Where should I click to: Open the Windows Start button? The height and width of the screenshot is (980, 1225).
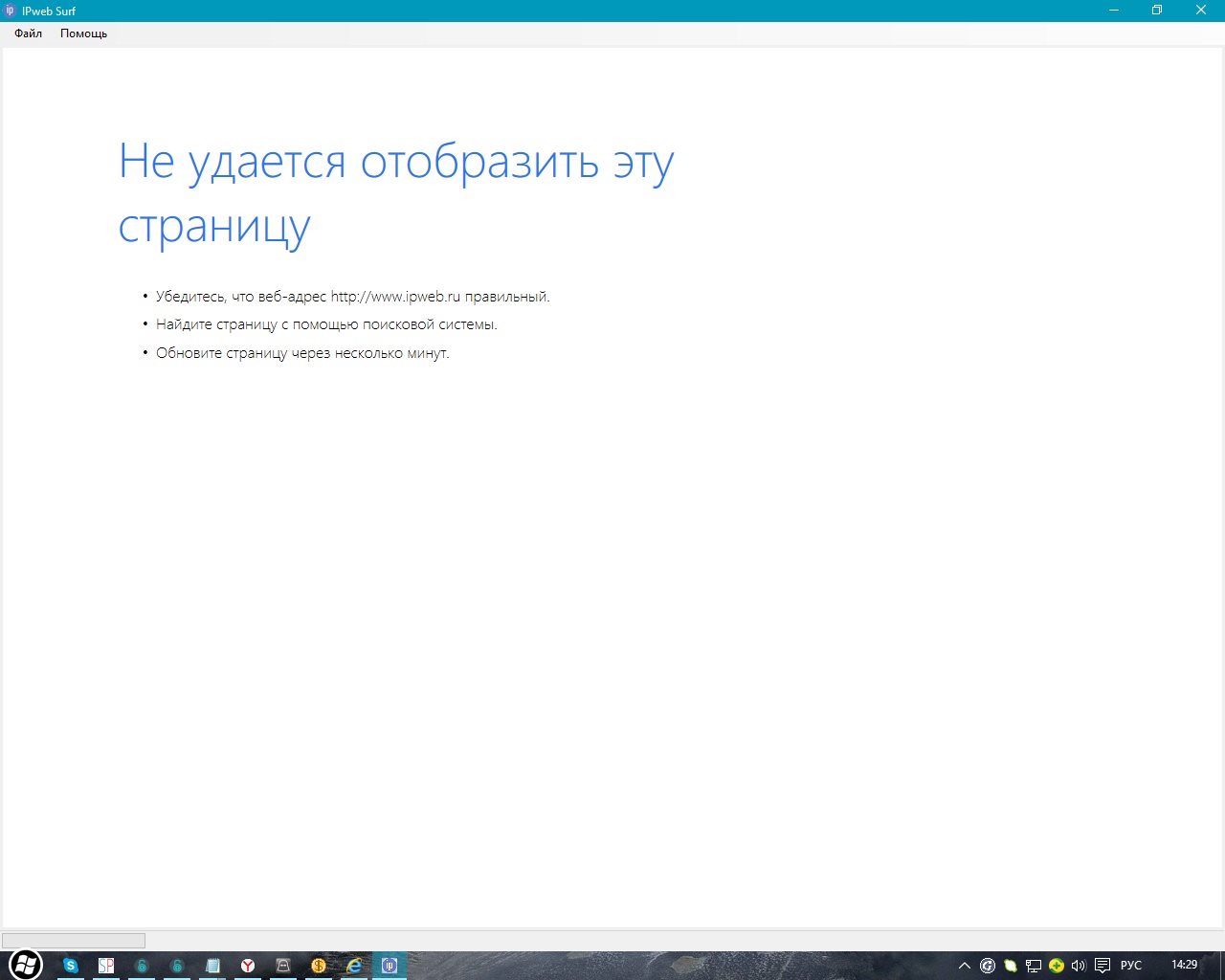coord(26,965)
